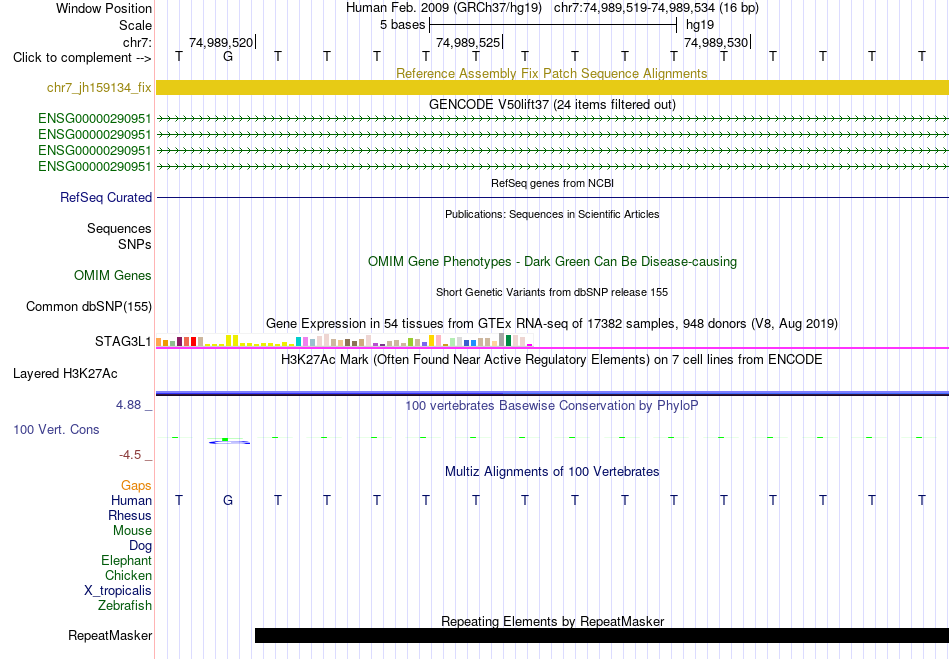Click the 74,989,525 ruler position
950x659 pixels.
(x=468, y=42)
